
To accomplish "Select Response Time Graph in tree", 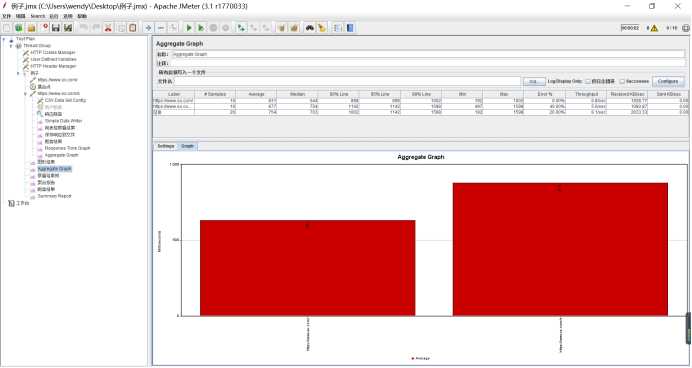I will point(67,148).
